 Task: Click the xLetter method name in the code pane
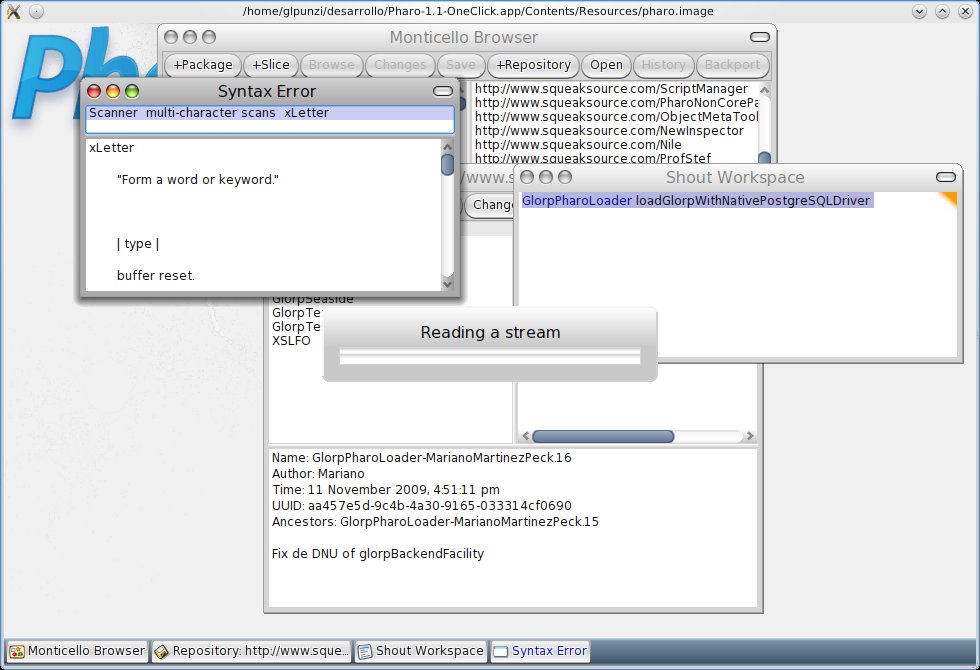tap(111, 148)
